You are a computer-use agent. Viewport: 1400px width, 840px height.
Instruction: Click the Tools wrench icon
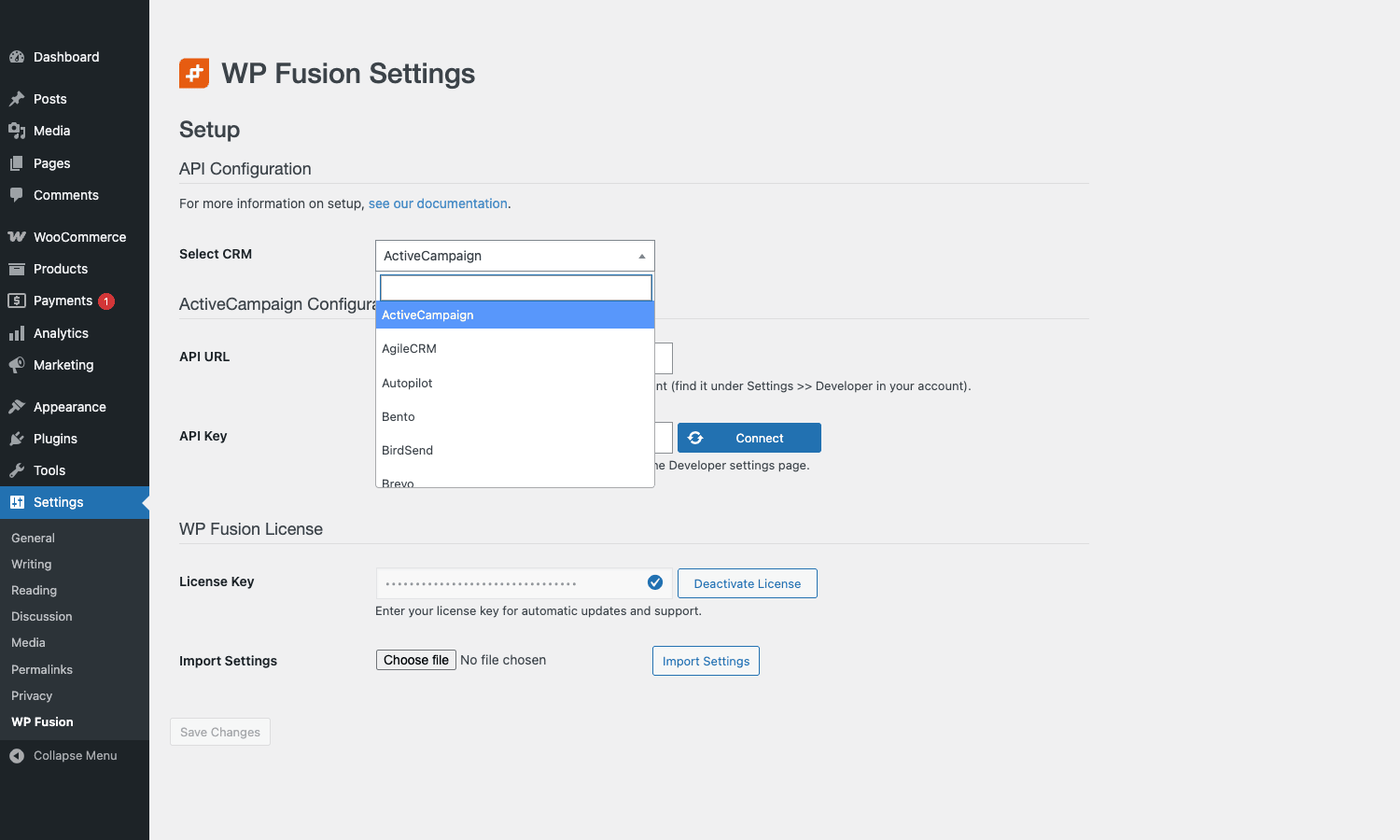tap(17, 470)
